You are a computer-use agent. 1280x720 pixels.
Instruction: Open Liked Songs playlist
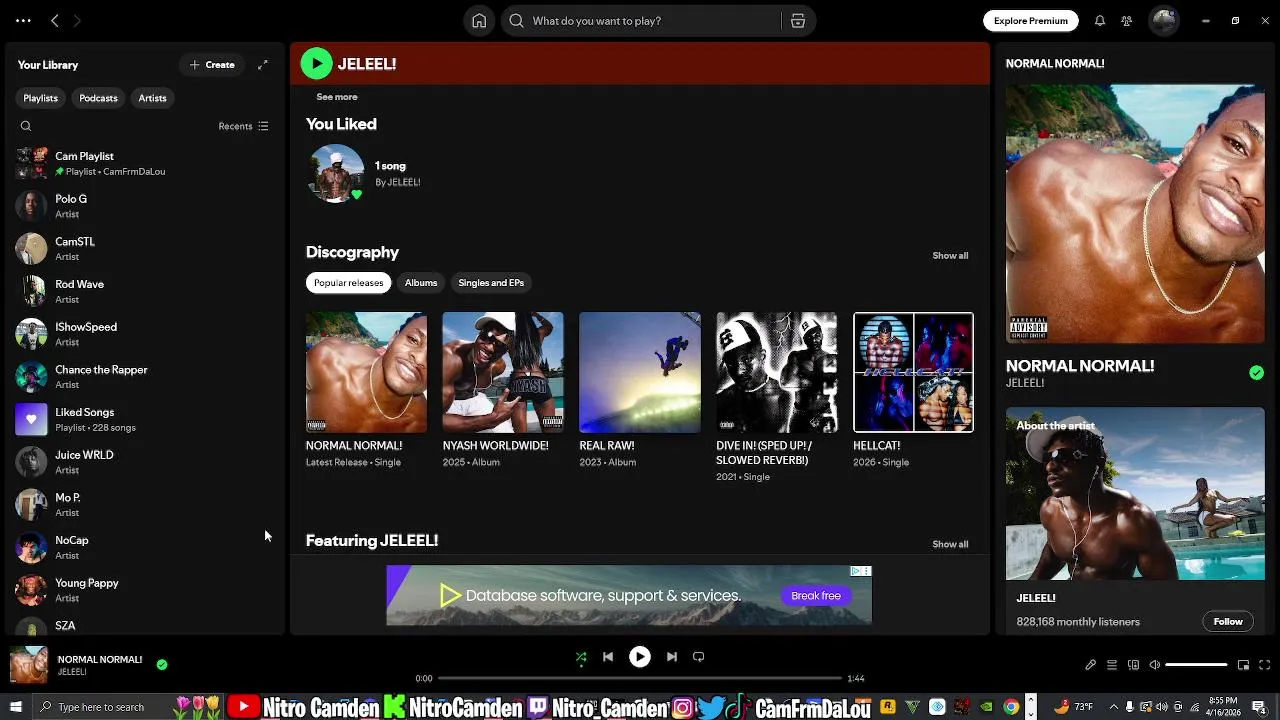[144, 419]
